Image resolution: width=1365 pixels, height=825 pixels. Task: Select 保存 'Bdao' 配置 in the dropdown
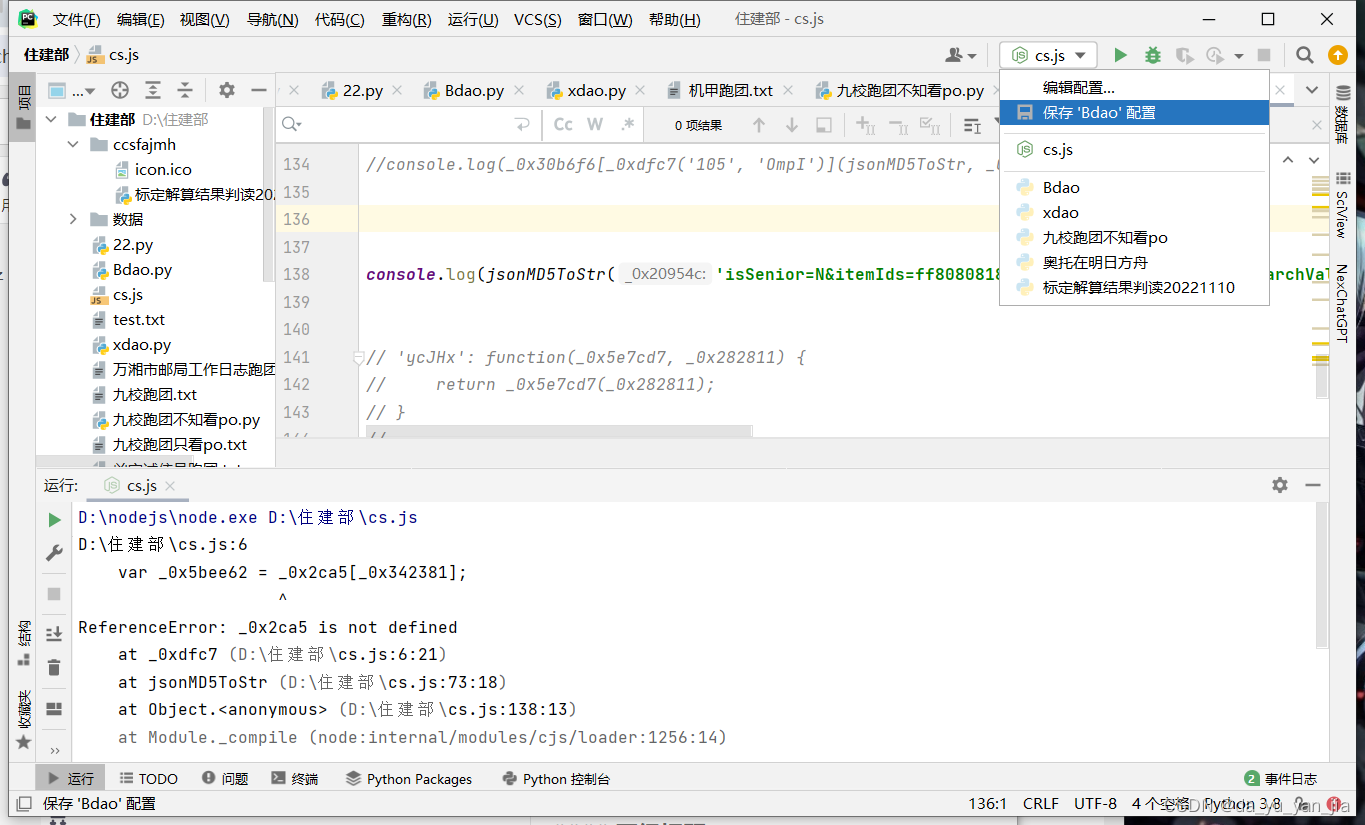tap(1100, 112)
